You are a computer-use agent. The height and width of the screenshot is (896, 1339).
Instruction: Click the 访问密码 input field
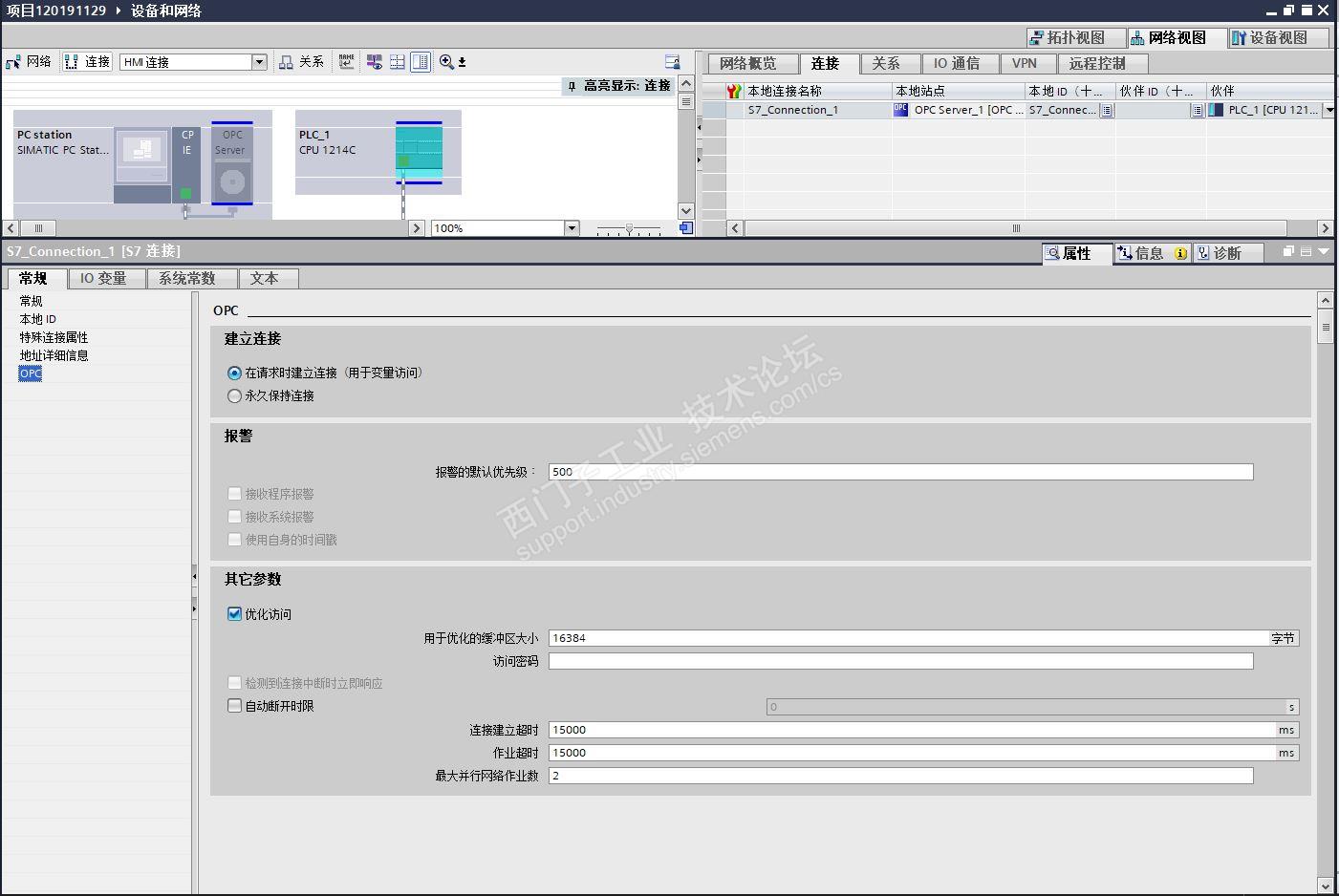[900, 661]
